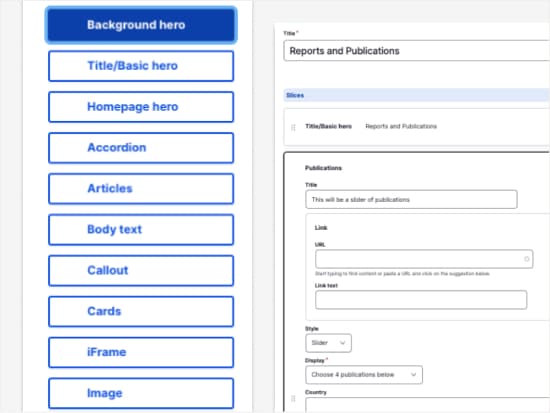Add an iFrame slice

click(x=141, y=352)
